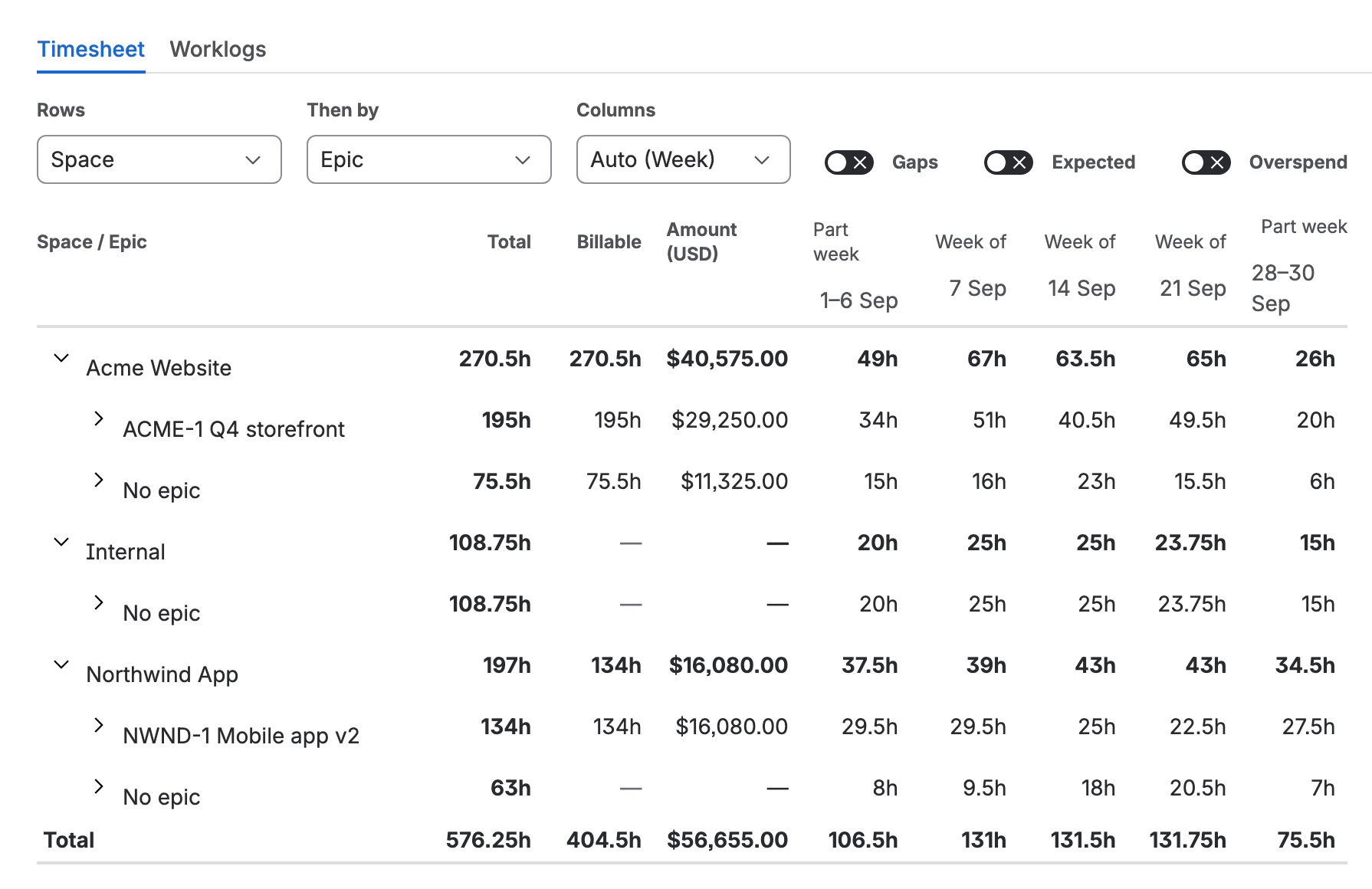Click the $29,250.00 amount cell
The image size is (1372, 889).
[x=730, y=420]
